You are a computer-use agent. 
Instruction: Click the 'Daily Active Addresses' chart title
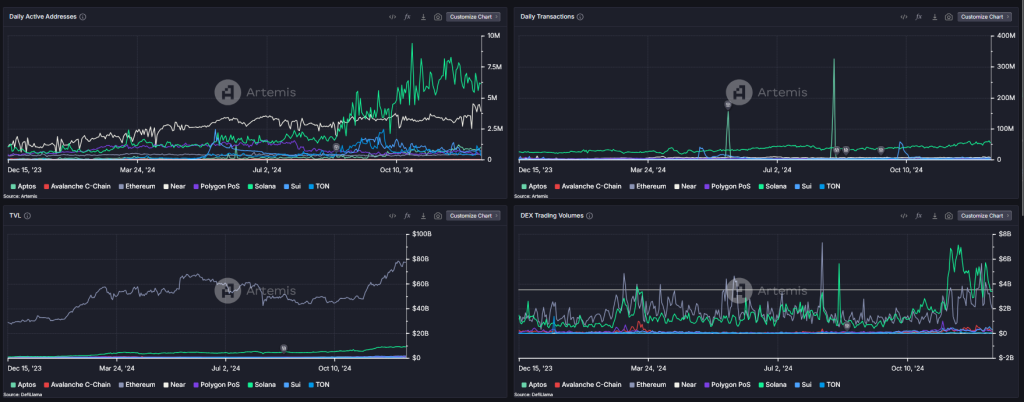tap(43, 17)
